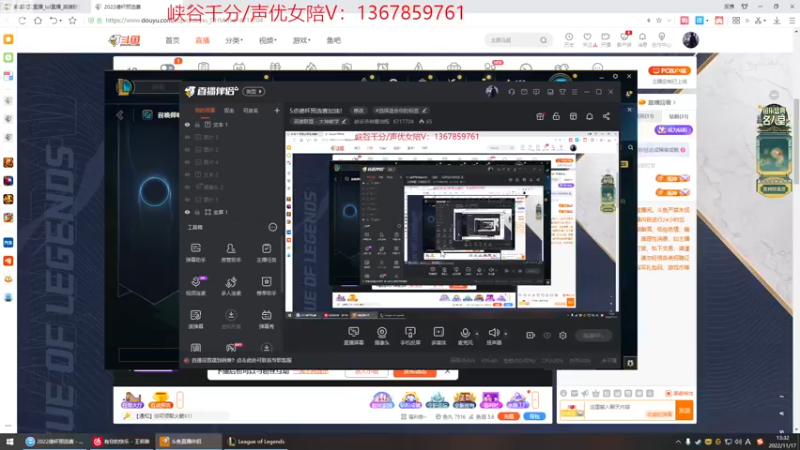This screenshot has height=450, width=800.
Task: Open the gift box icon with red dot
Action: point(540,116)
